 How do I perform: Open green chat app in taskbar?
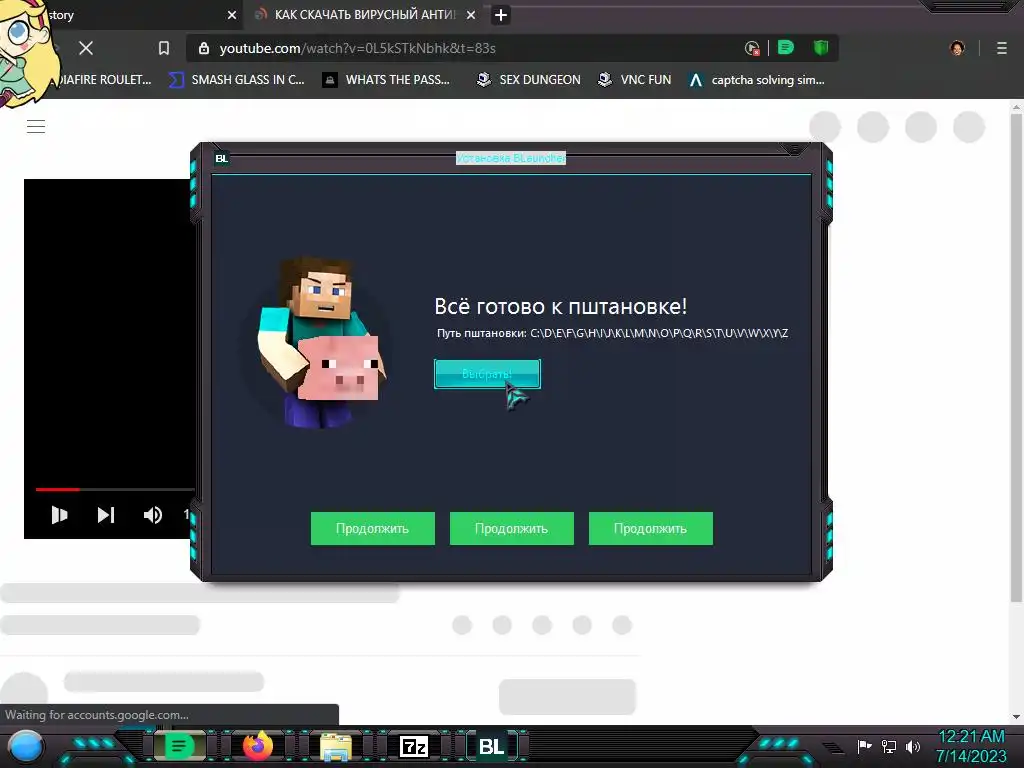179,746
